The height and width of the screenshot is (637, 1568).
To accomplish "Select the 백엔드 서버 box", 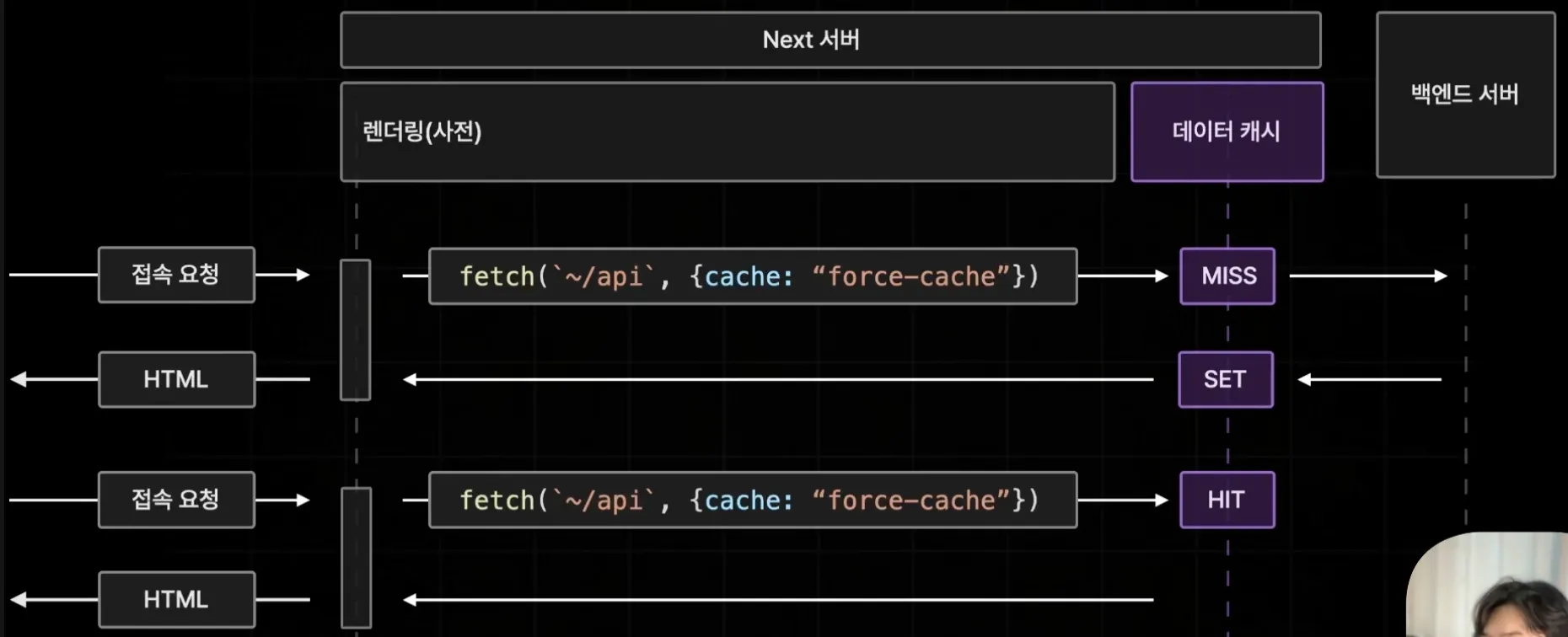I will [1465, 94].
